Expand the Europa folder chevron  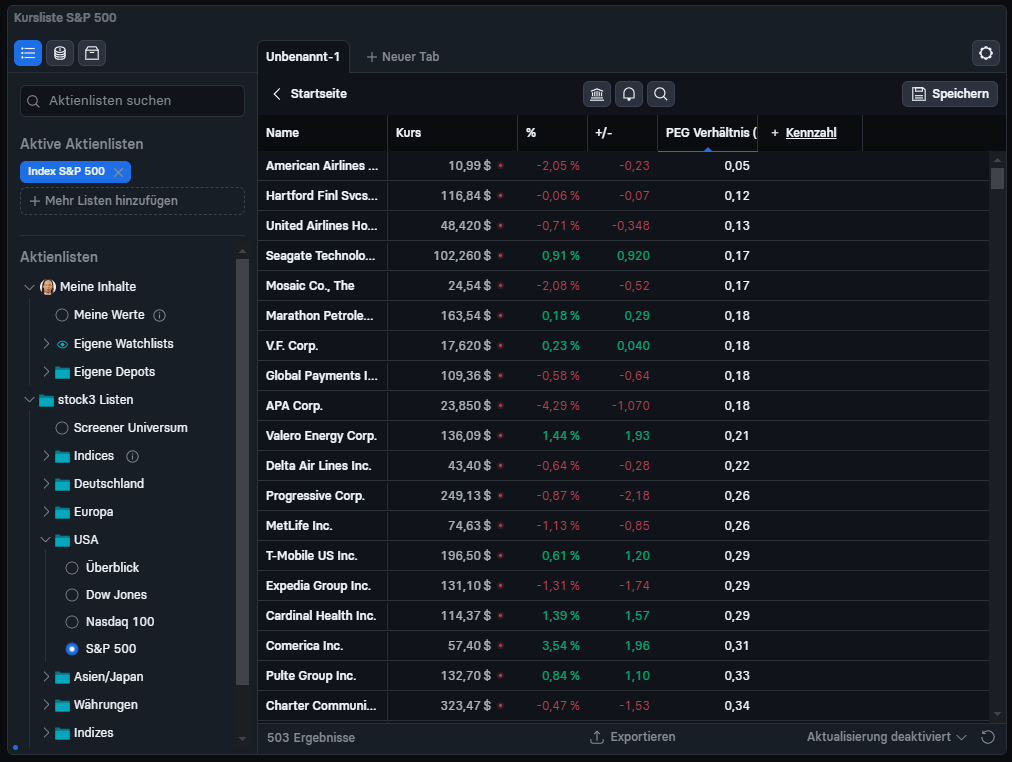point(46,512)
